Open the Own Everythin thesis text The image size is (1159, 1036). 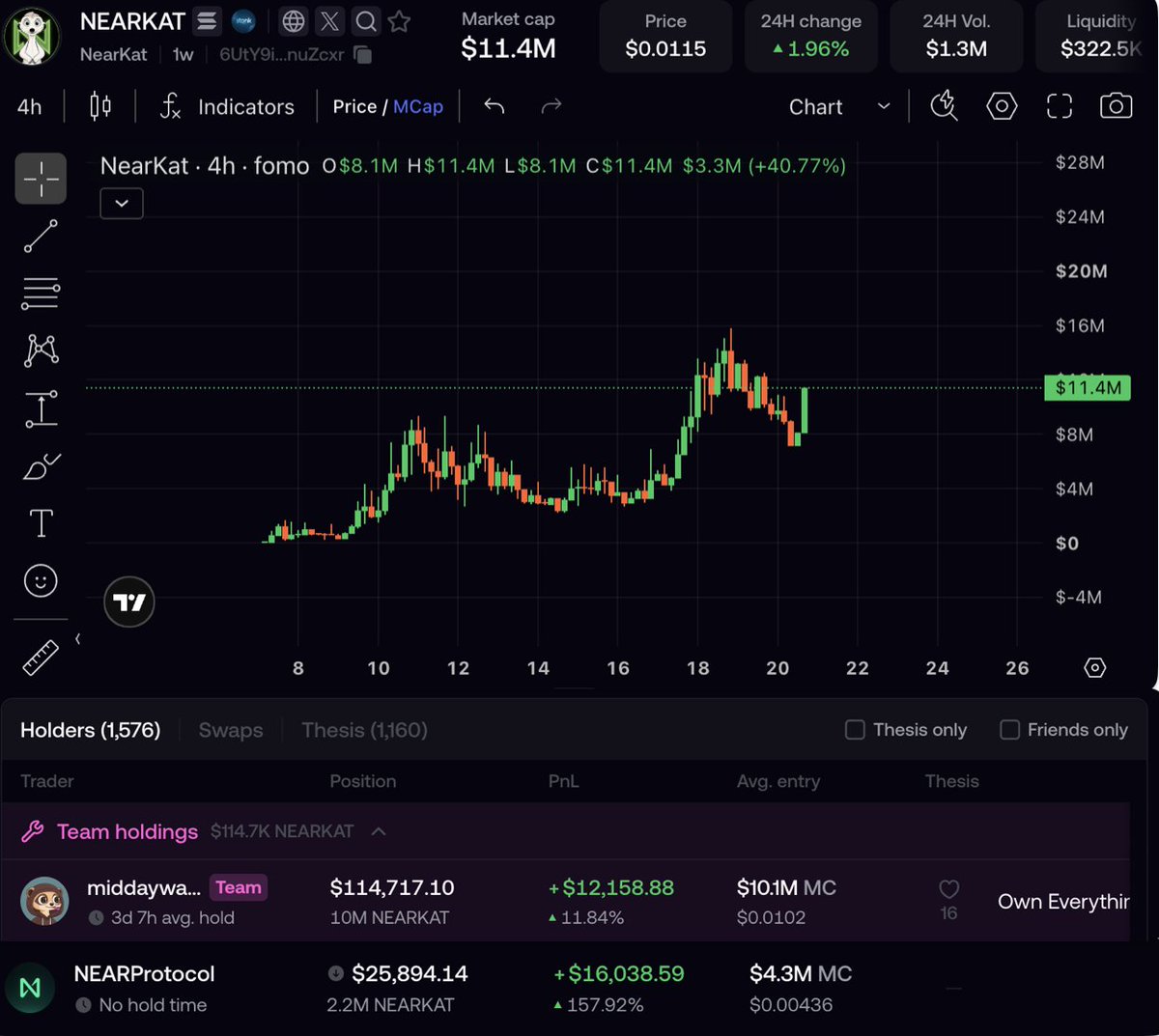(x=1063, y=901)
